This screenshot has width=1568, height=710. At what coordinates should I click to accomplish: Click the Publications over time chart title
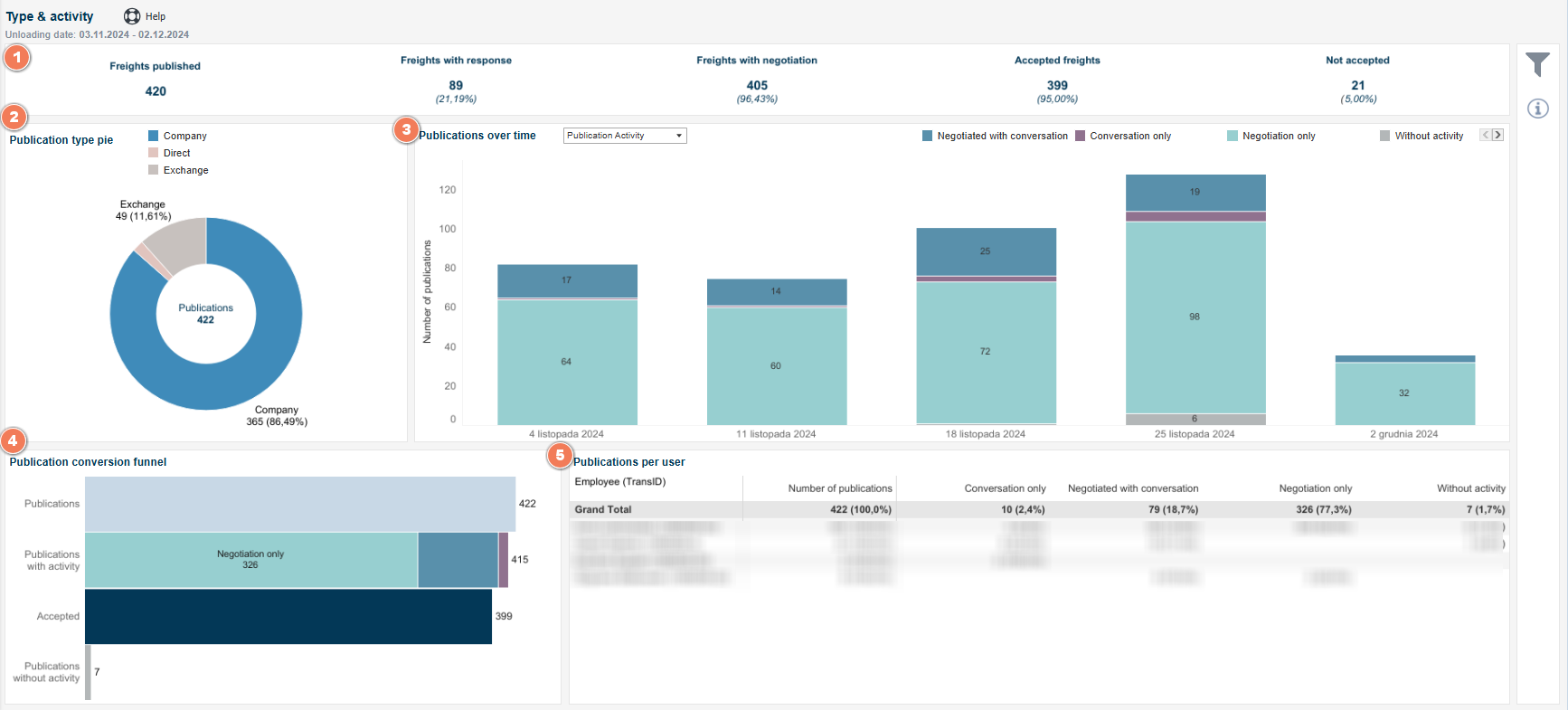(477, 136)
